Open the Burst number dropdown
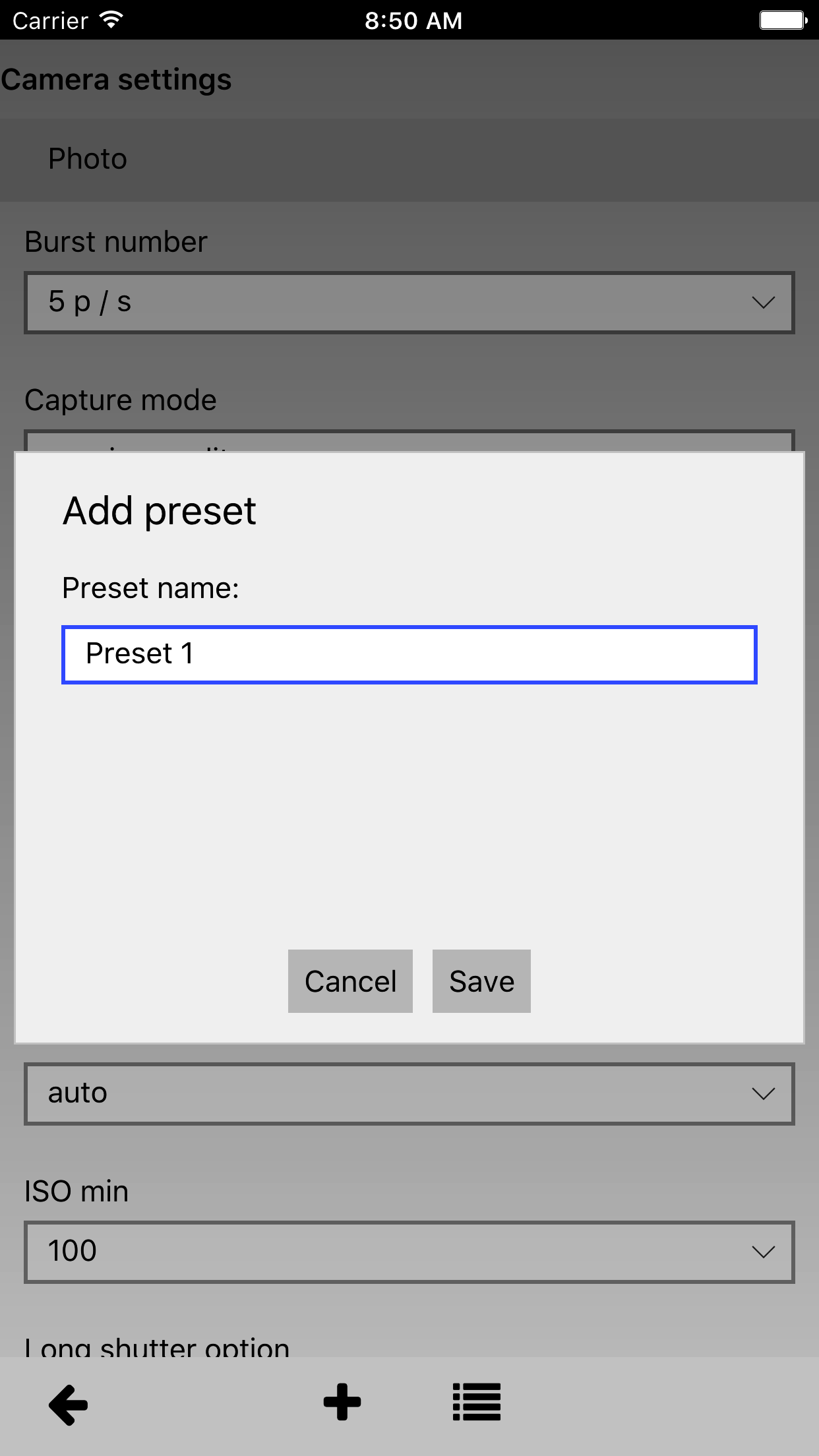 pyautogui.click(x=409, y=303)
